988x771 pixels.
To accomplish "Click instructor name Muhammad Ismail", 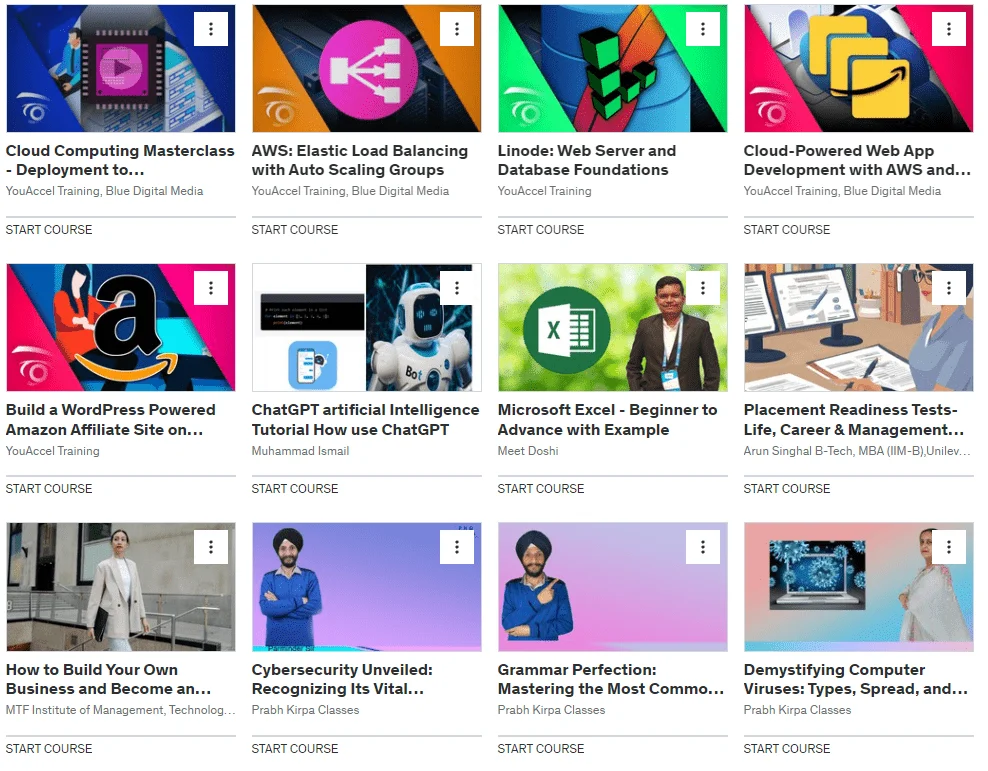I will tap(301, 451).
